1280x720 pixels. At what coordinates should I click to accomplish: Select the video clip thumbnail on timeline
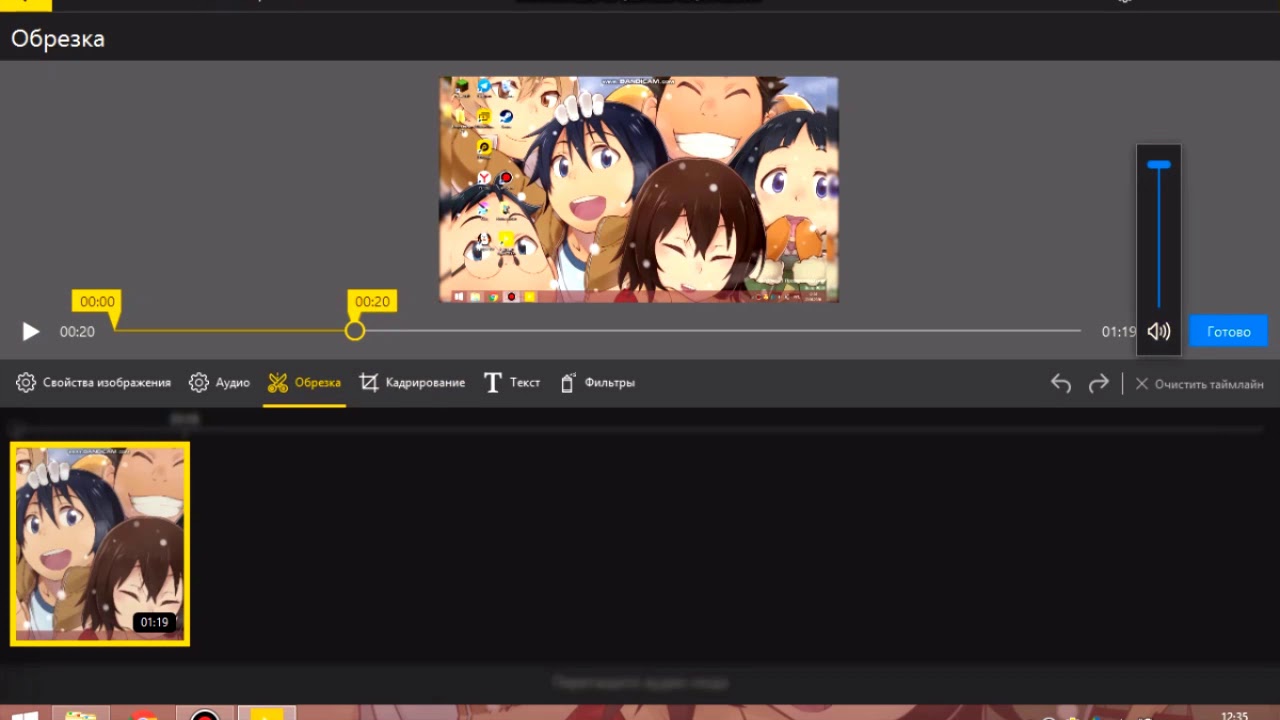(100, 544)
